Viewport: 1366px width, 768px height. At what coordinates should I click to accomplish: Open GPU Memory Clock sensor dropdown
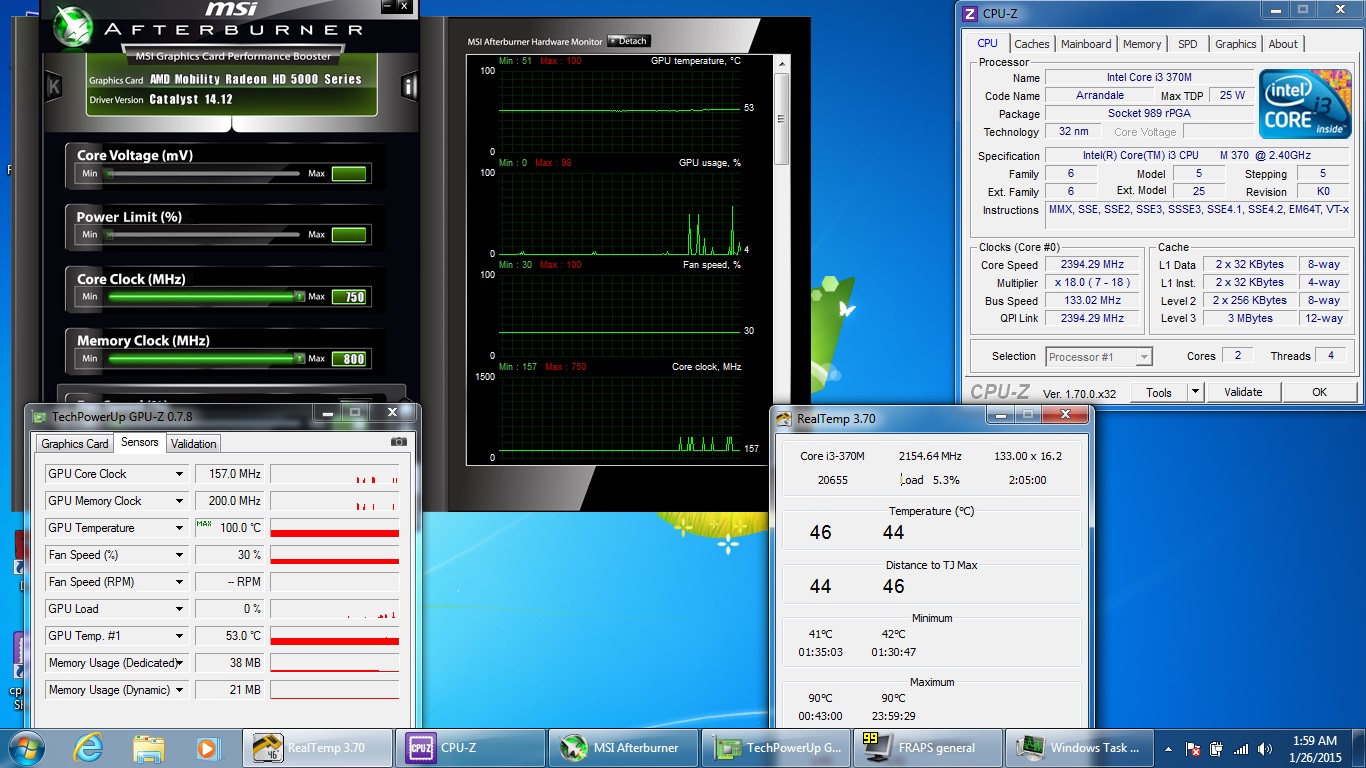point(180,501)
